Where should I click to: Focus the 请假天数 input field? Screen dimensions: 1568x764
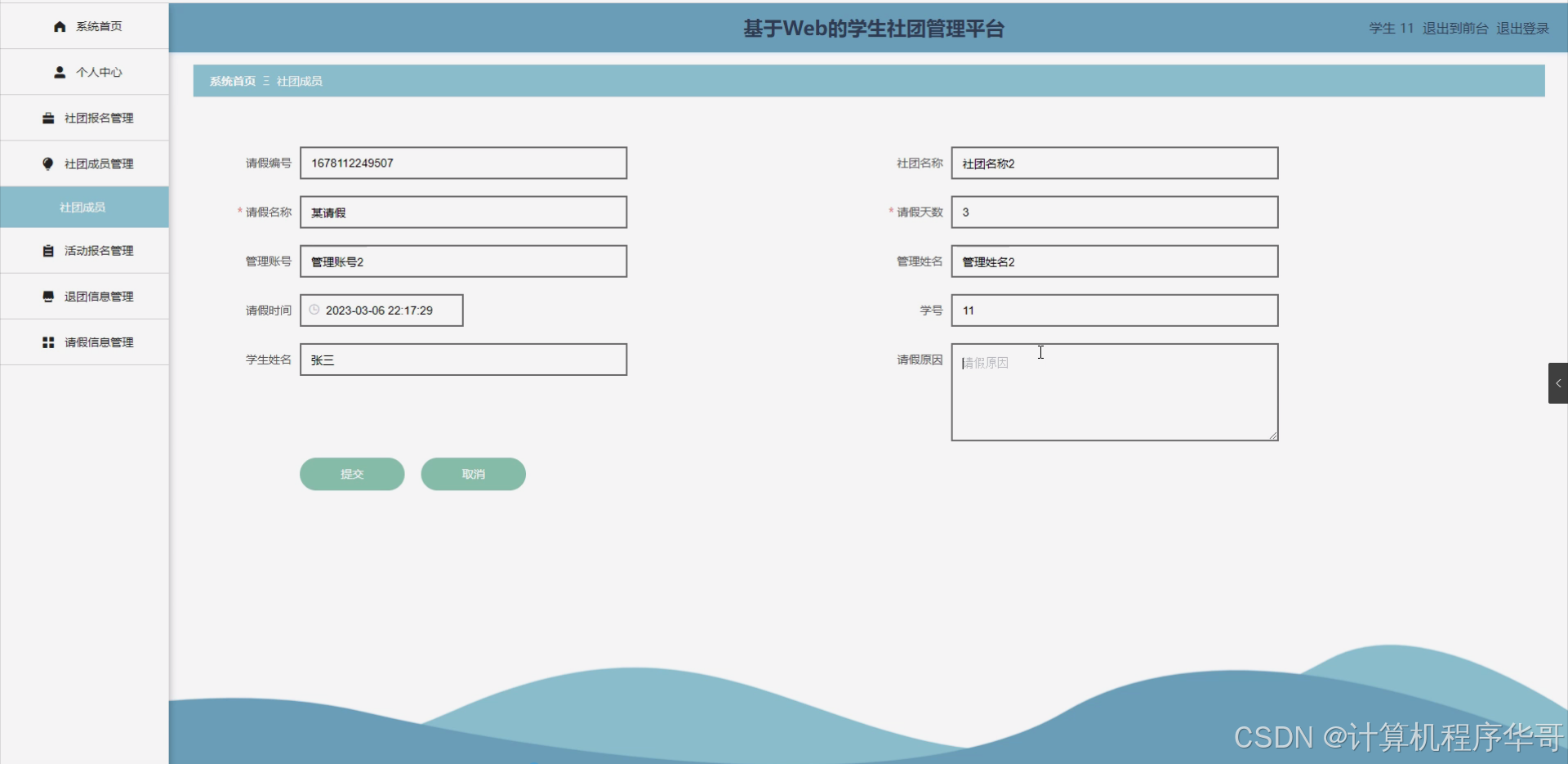[1115, 212]
